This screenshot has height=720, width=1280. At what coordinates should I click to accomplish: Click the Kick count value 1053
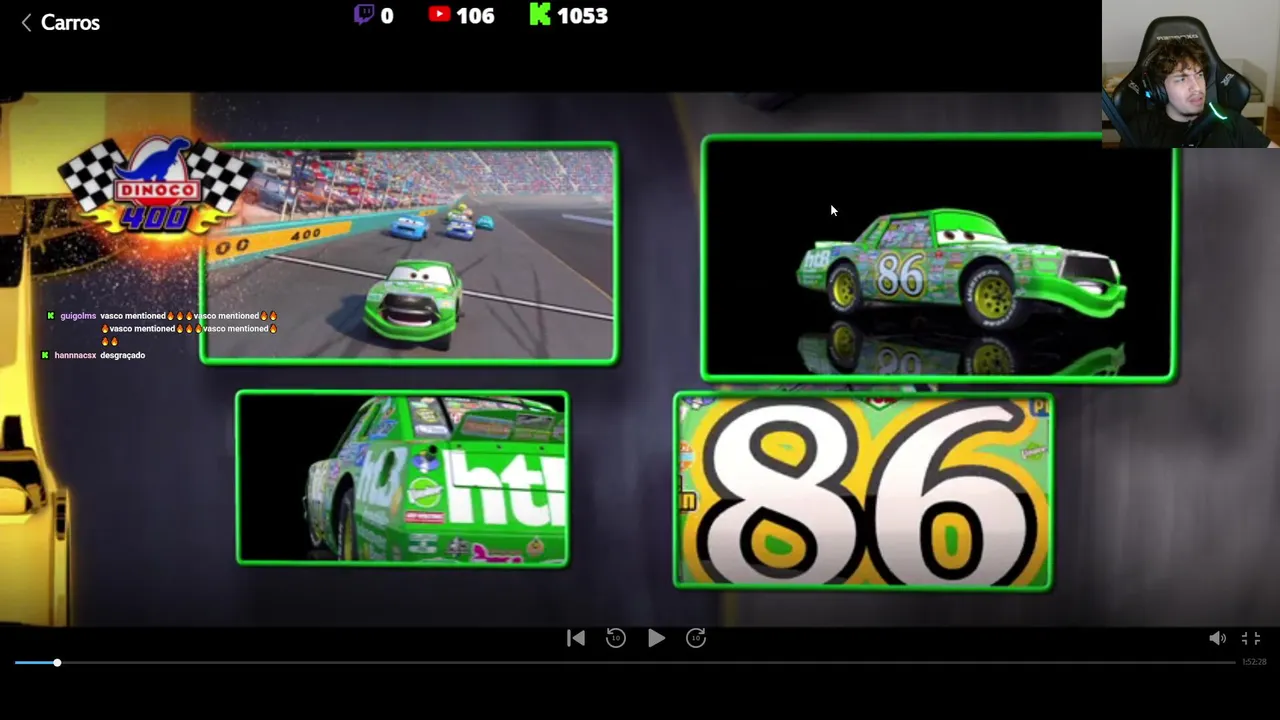tap(582, 16)
